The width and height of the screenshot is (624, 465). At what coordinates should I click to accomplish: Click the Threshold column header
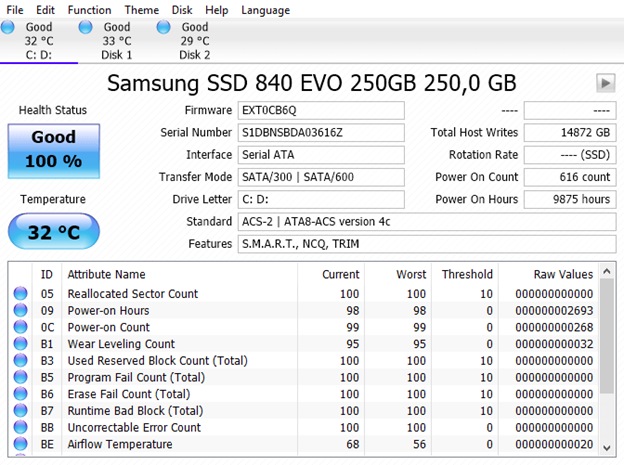pyautogui.click(x=465, y=274)
